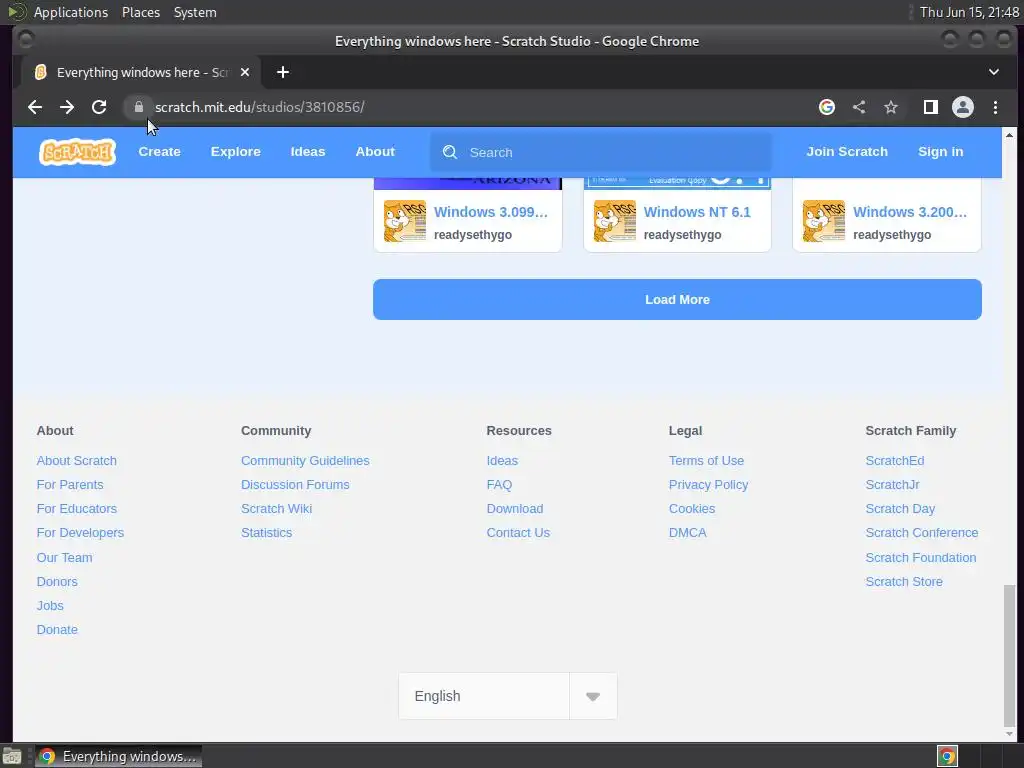The image size is (1024, 768).
Task: Open the About Scratch footer link
Action: (76, 461)
